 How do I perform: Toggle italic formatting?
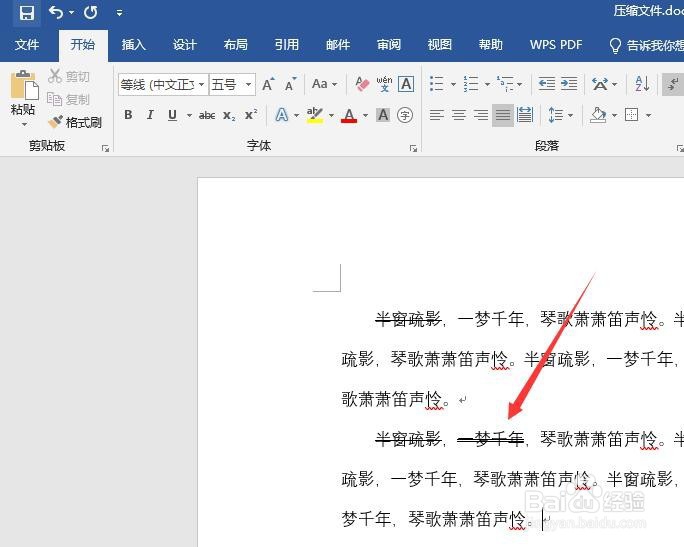(150, 115)
